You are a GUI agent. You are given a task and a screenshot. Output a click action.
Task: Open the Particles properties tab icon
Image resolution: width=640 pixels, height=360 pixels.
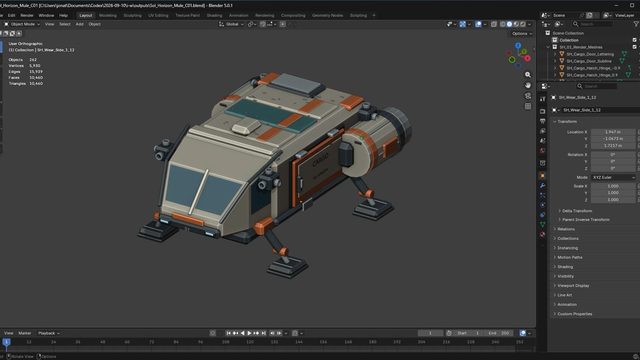click(542, 196)
